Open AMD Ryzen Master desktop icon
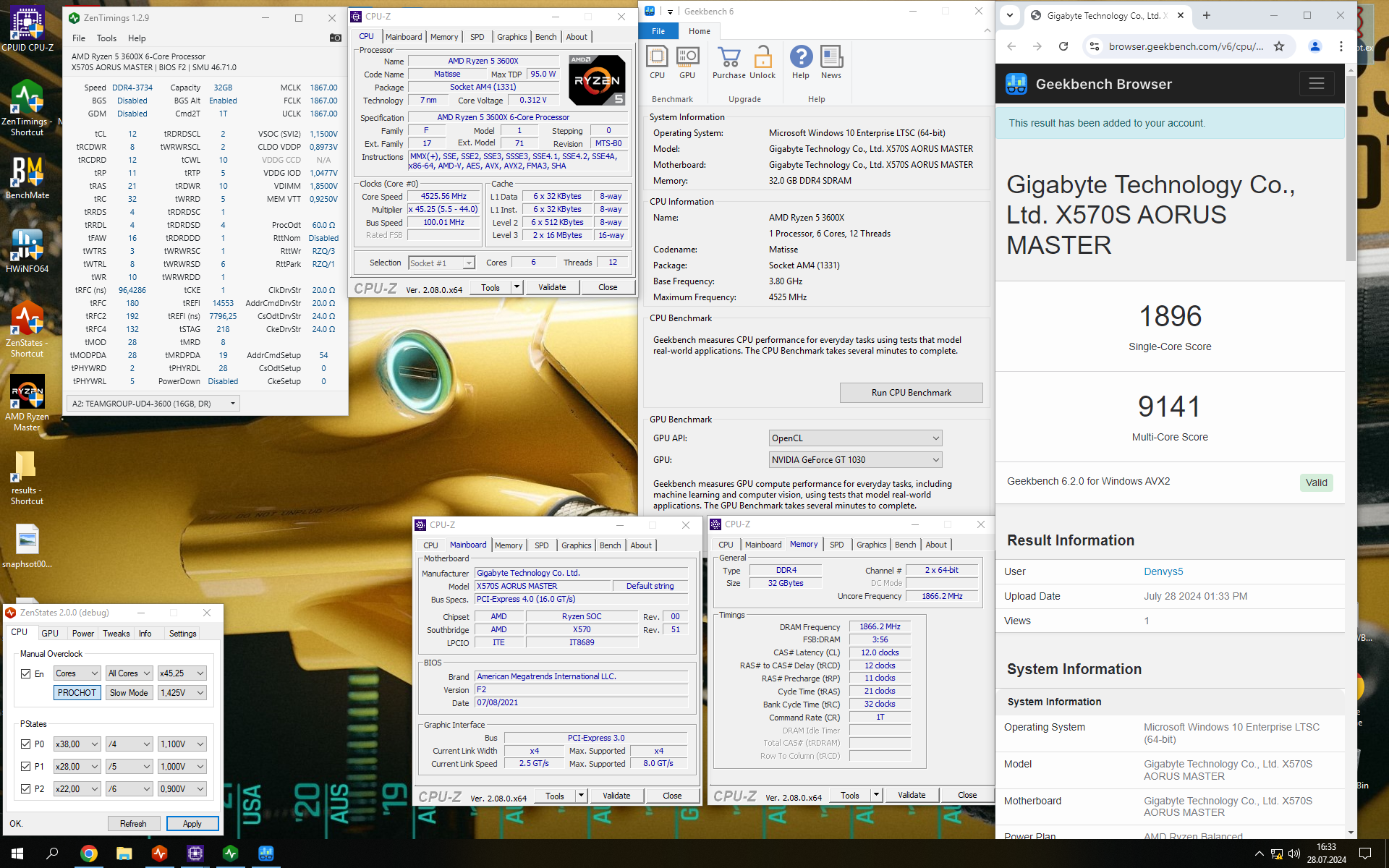The width and height of the screenshot is (1389, 868). coord(27,403)
